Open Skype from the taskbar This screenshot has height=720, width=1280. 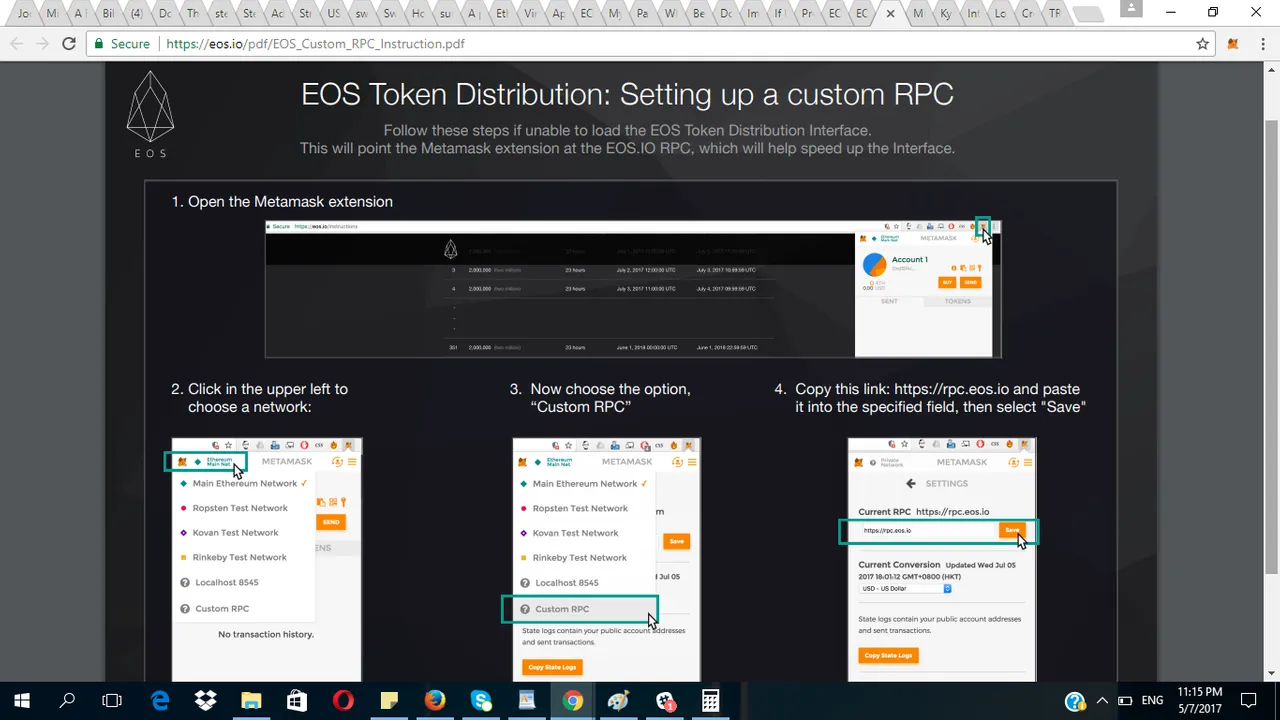(x=481, y=701)
